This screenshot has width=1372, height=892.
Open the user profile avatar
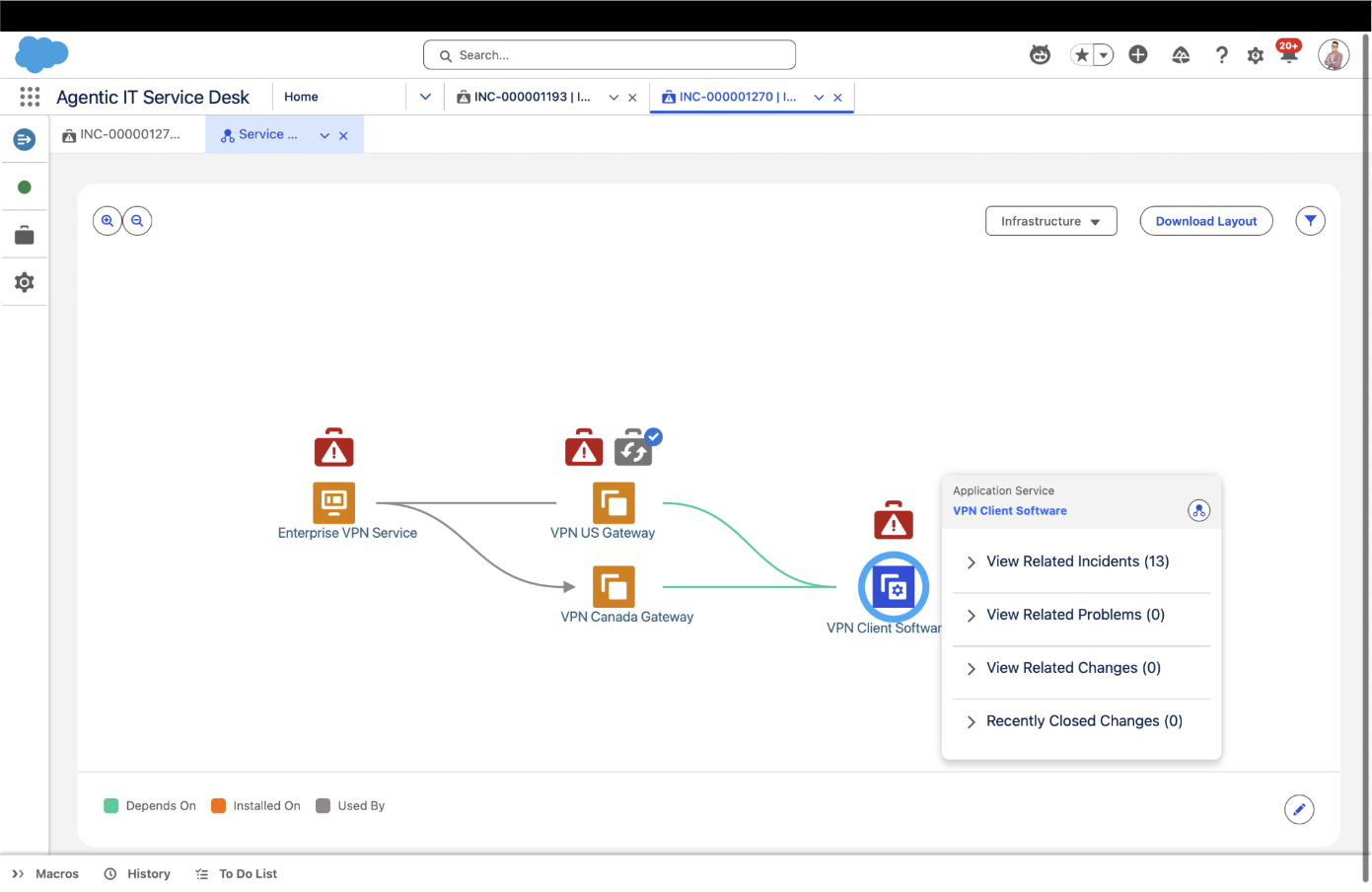[x=1334, y=55]
